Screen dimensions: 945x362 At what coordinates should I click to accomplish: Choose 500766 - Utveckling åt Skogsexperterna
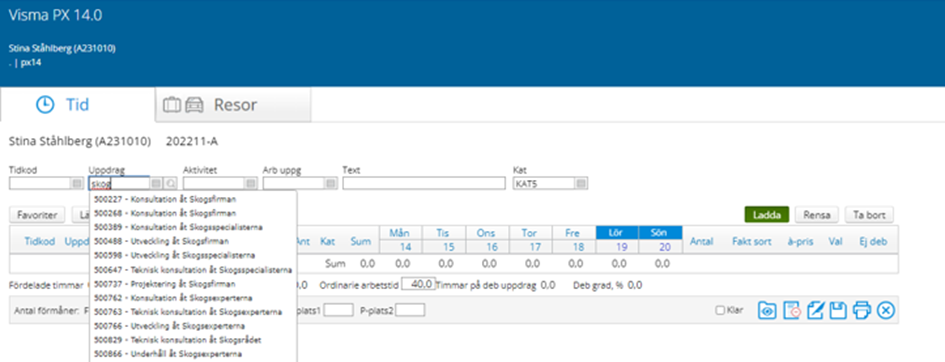tap(169, 326)
